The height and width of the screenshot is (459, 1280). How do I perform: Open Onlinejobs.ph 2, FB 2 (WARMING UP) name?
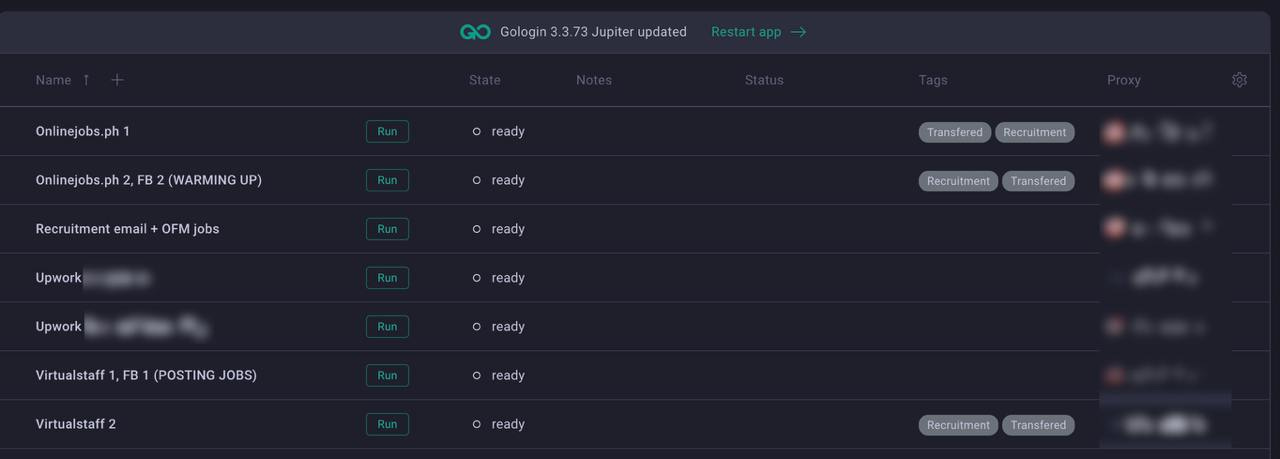149,180
